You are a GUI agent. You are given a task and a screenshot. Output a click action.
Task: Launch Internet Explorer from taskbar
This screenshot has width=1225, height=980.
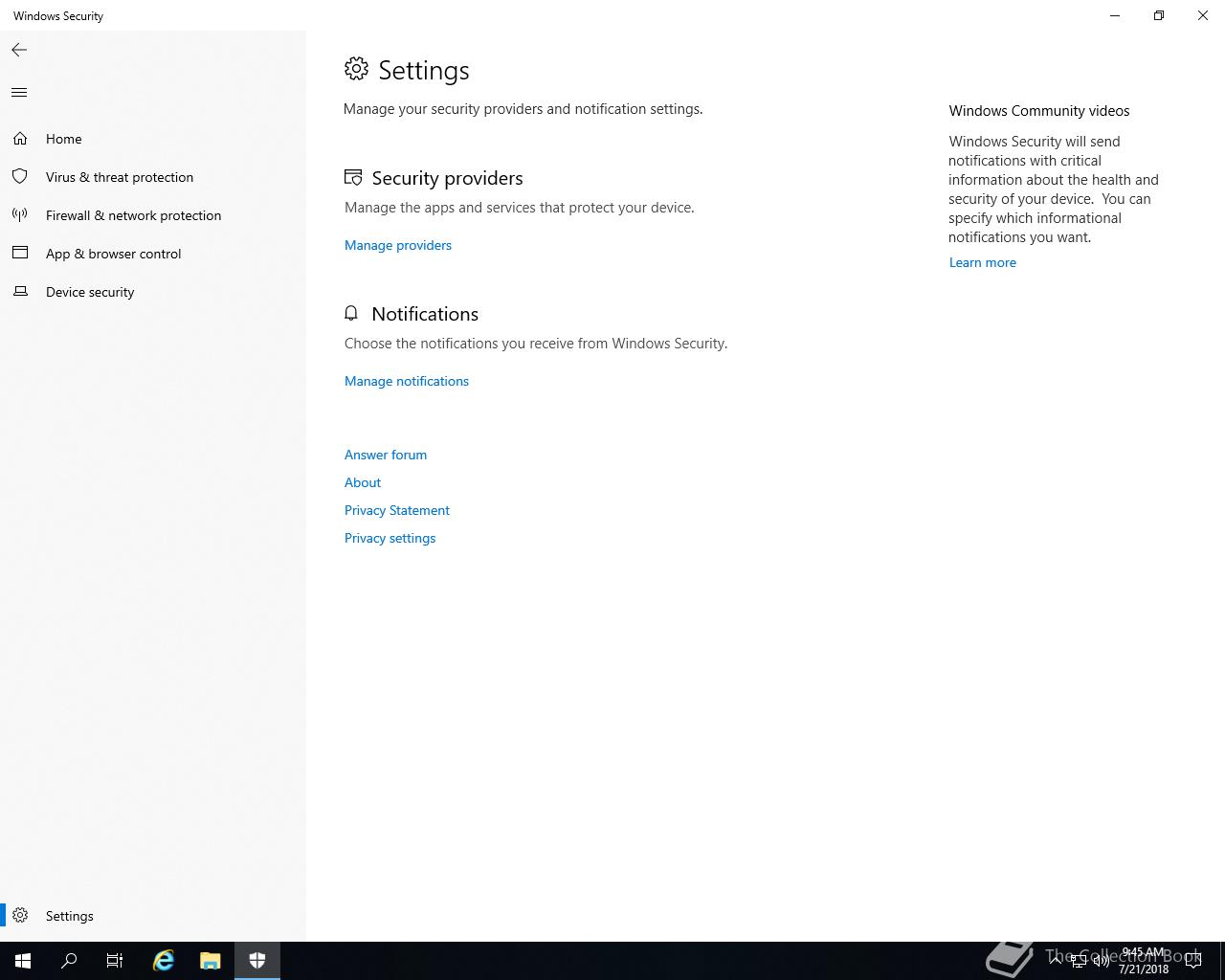164,961
